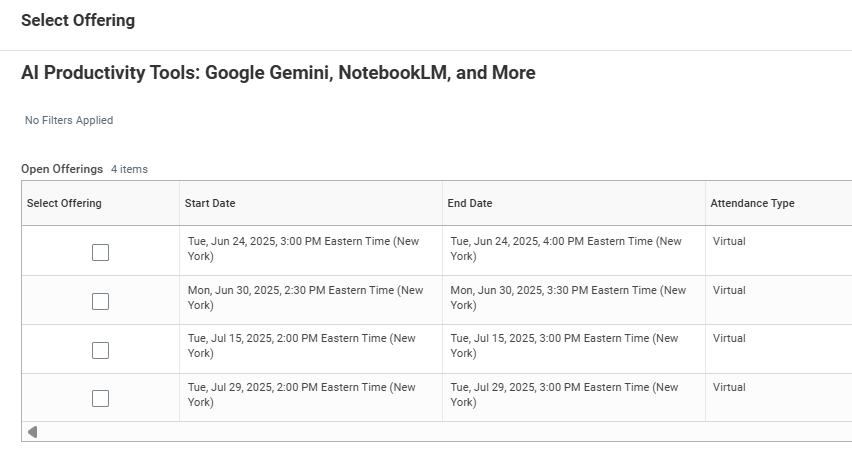Screen dimensions: 852x471
Task: Tick the Jul 29, 2025 offering checkbox
Action: (x=101, y=398)
